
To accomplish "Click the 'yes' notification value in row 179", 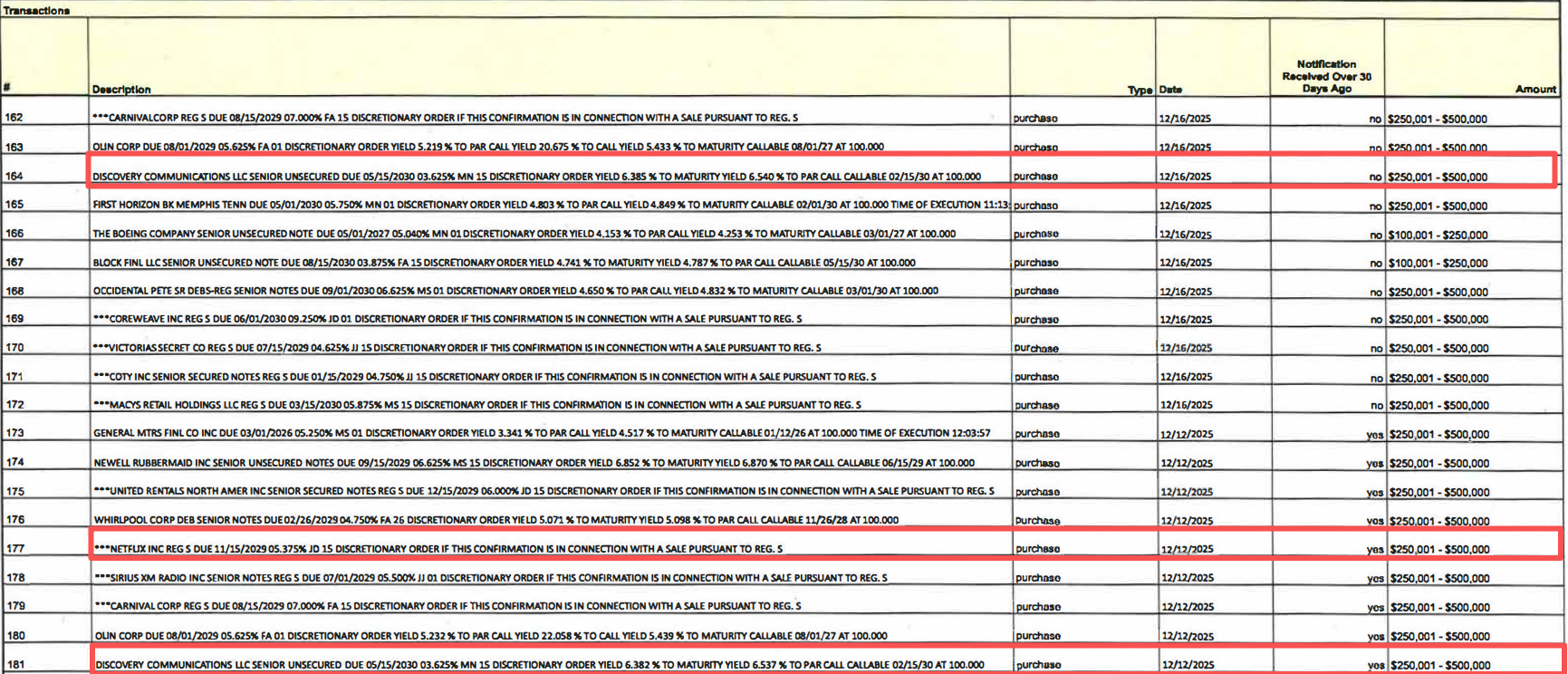I will [x=1375, y=607].
